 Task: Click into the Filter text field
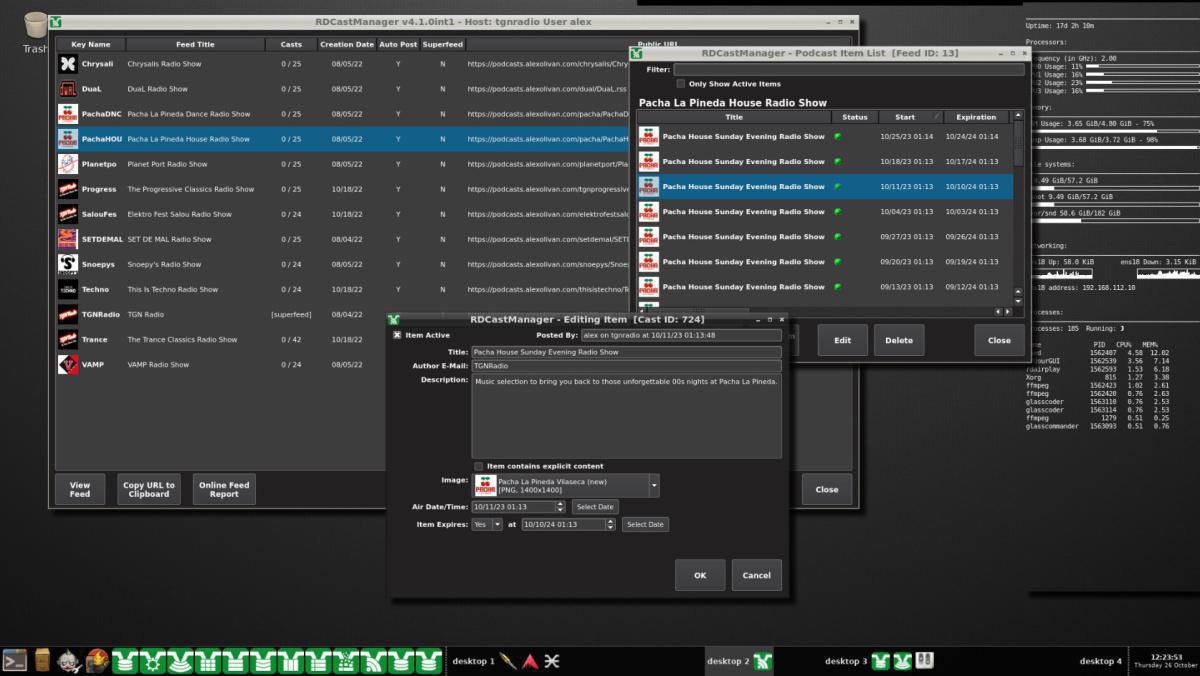click(848, 70)
